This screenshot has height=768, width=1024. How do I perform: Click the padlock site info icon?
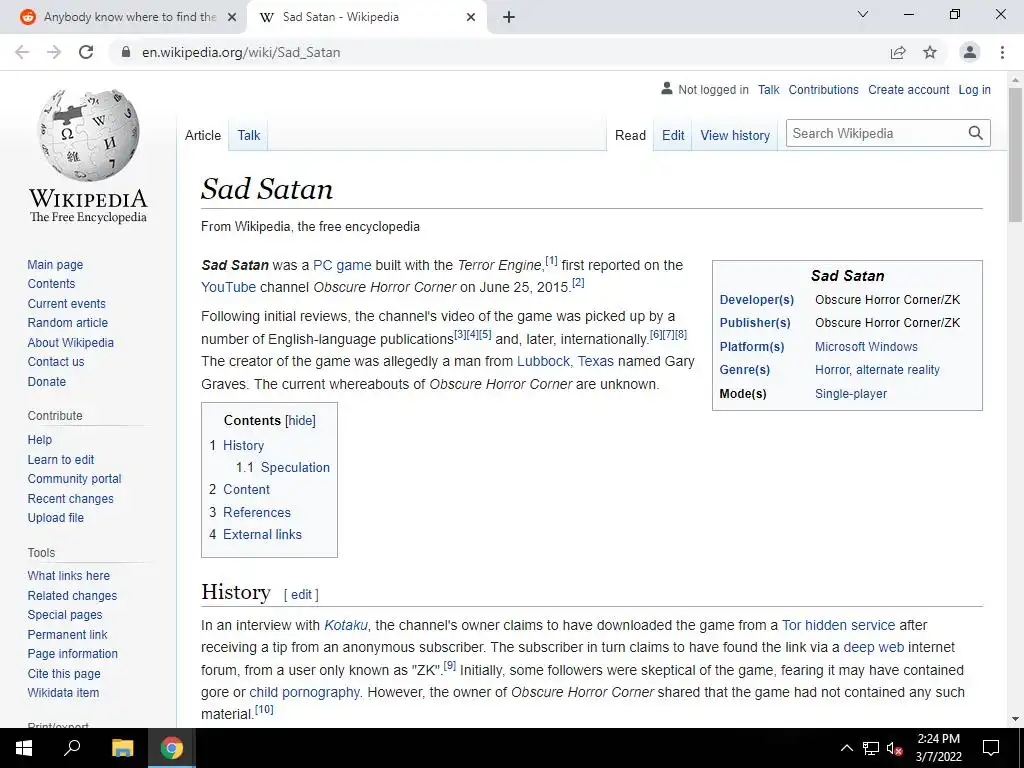(126, 52)
